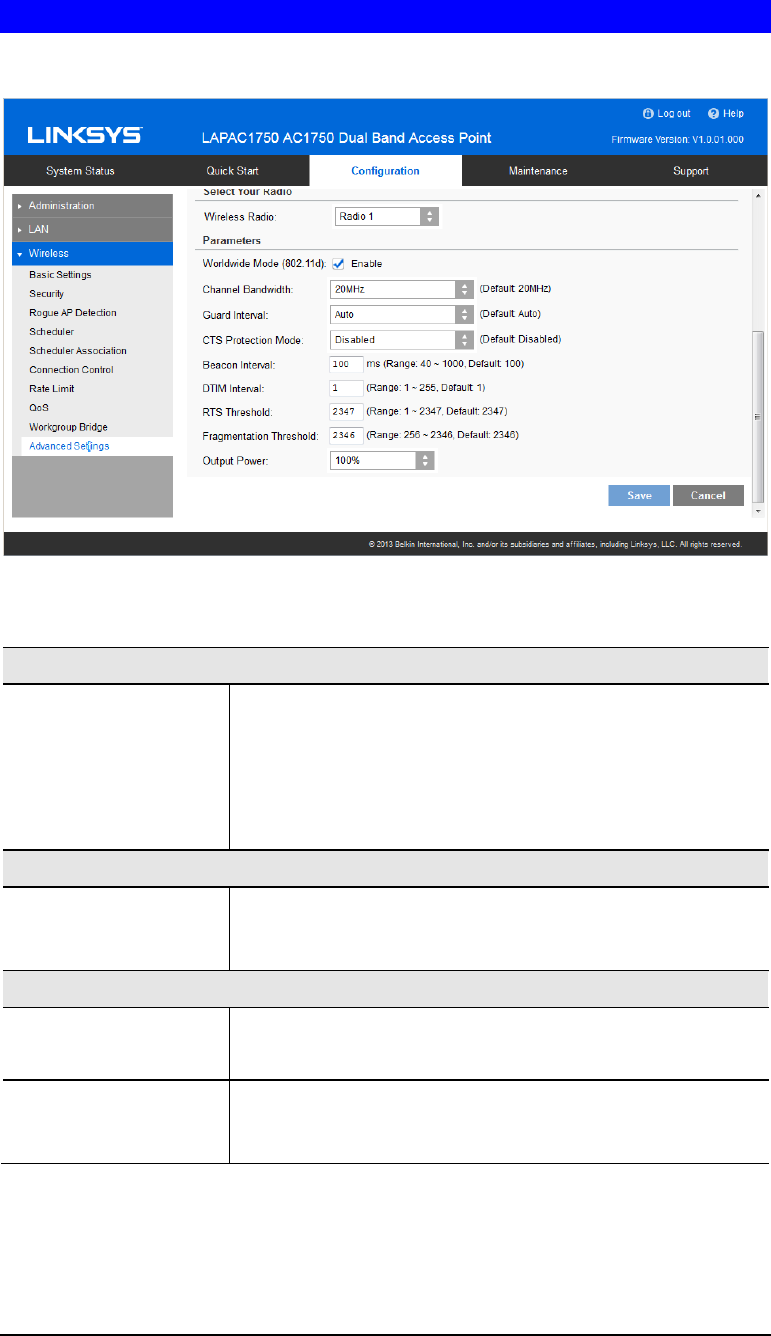This screenshot has height=1336, width=771.
Task: Click the Beacon Interval input field
Action: (x=346, y=364)
